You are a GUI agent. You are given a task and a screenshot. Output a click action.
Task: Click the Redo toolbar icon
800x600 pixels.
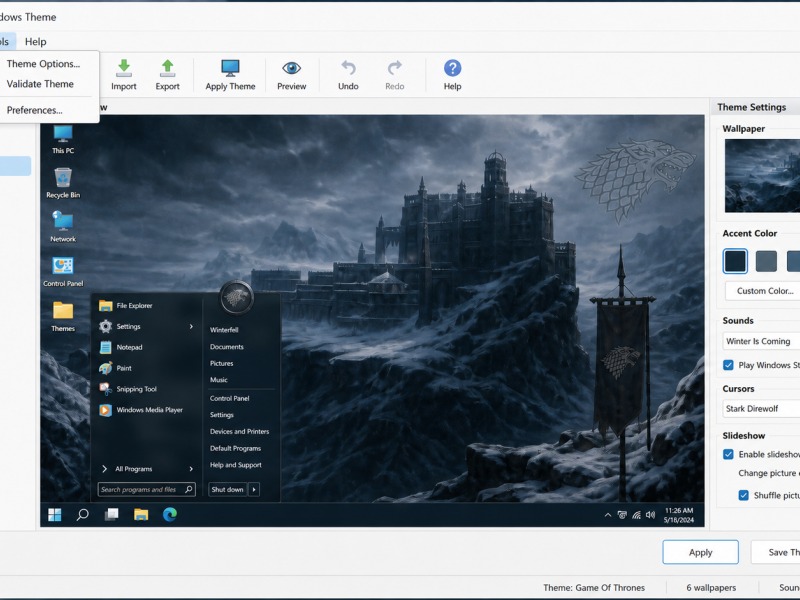(x=394, y=68)
